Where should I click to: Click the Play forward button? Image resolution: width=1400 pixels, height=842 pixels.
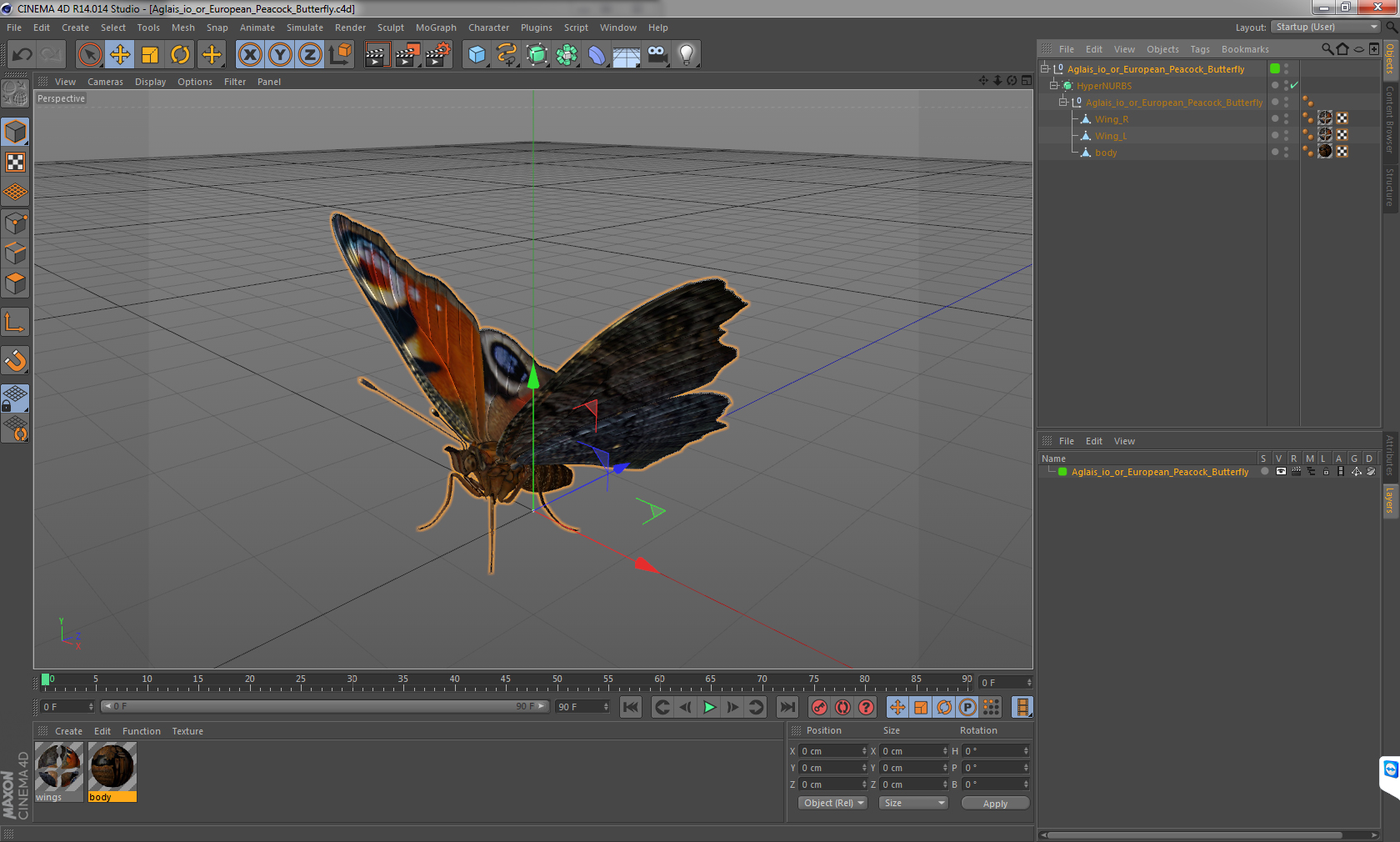(709, 707)
